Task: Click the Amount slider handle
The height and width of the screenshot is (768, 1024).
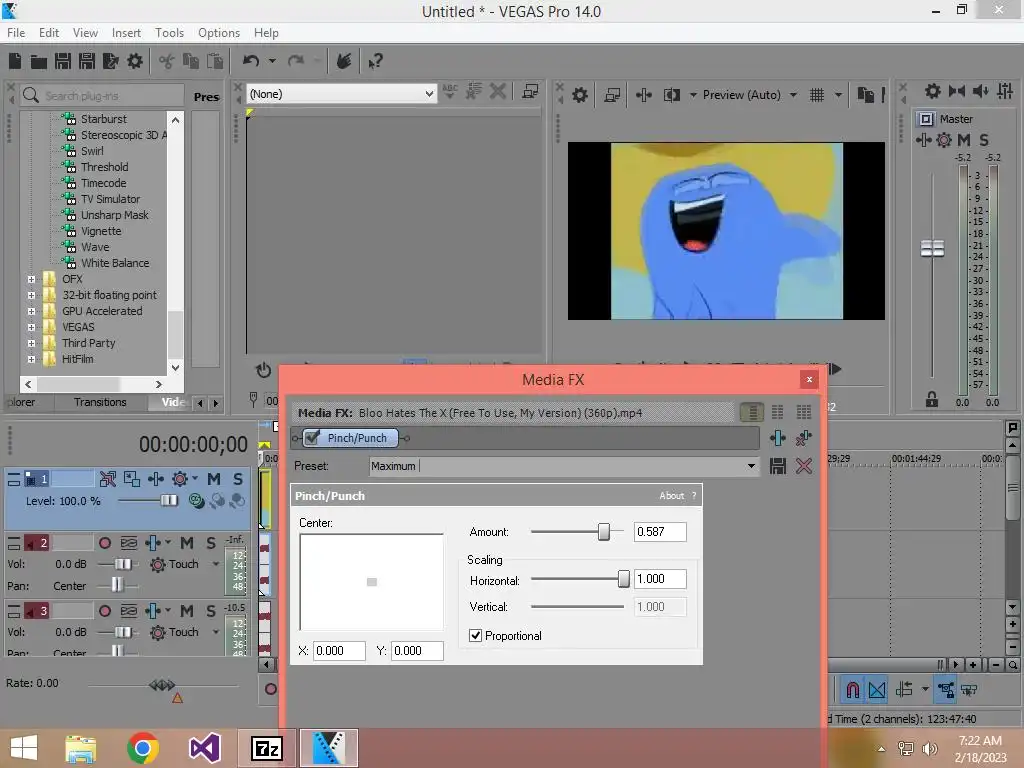Action: point(603,532)
